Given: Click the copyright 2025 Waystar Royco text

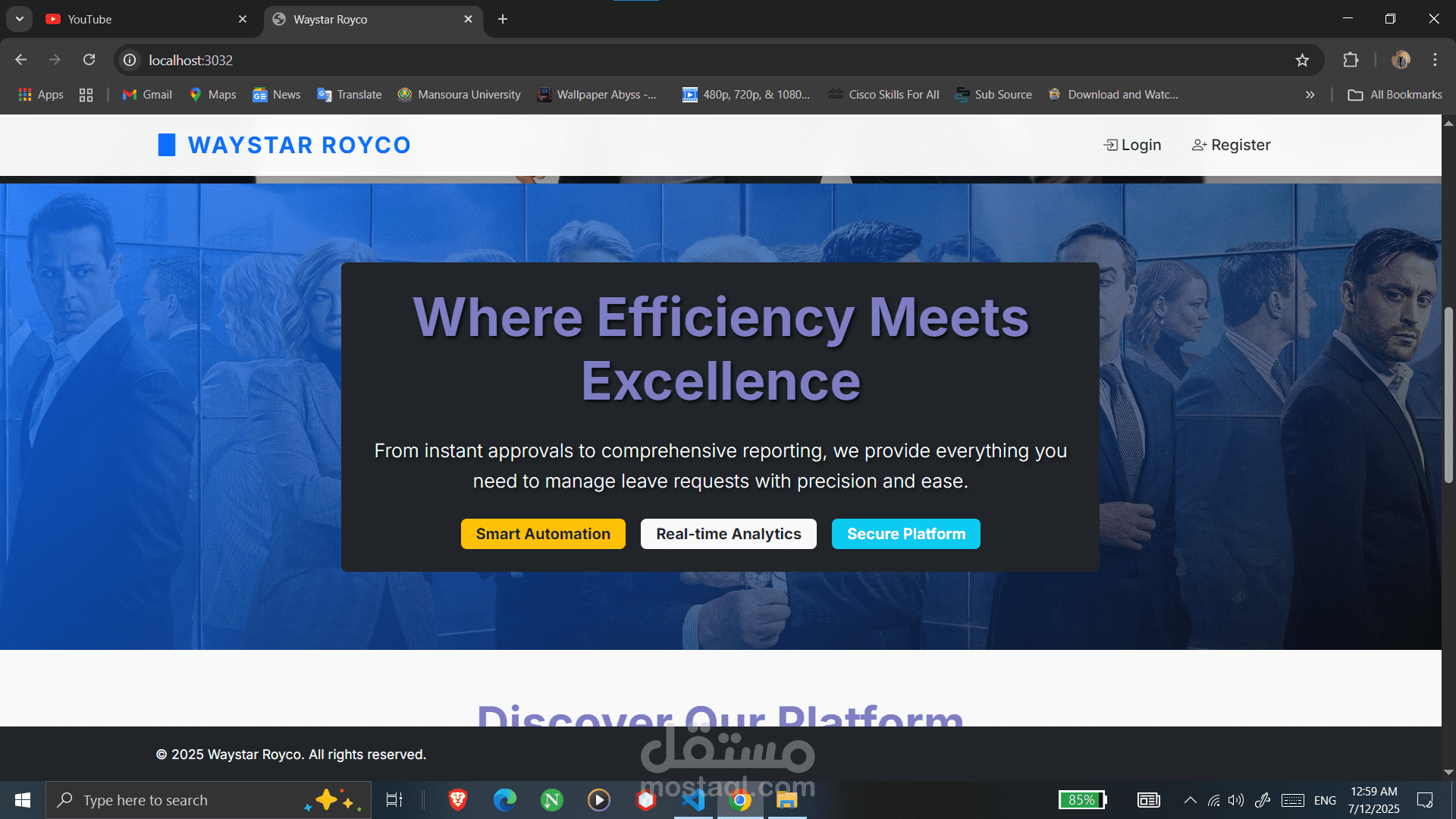Looking at the screenshot, I should tap(291, 755).
